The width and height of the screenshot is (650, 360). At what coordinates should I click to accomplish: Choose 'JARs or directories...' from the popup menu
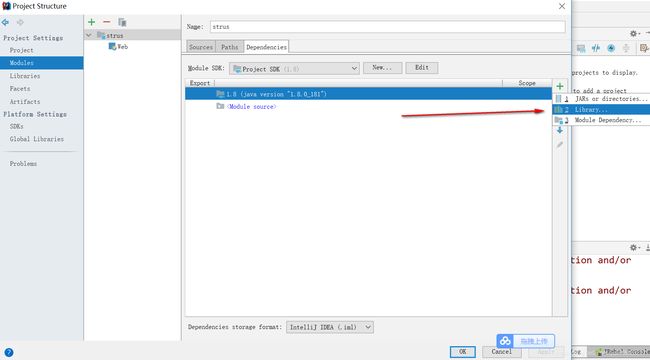601,99
